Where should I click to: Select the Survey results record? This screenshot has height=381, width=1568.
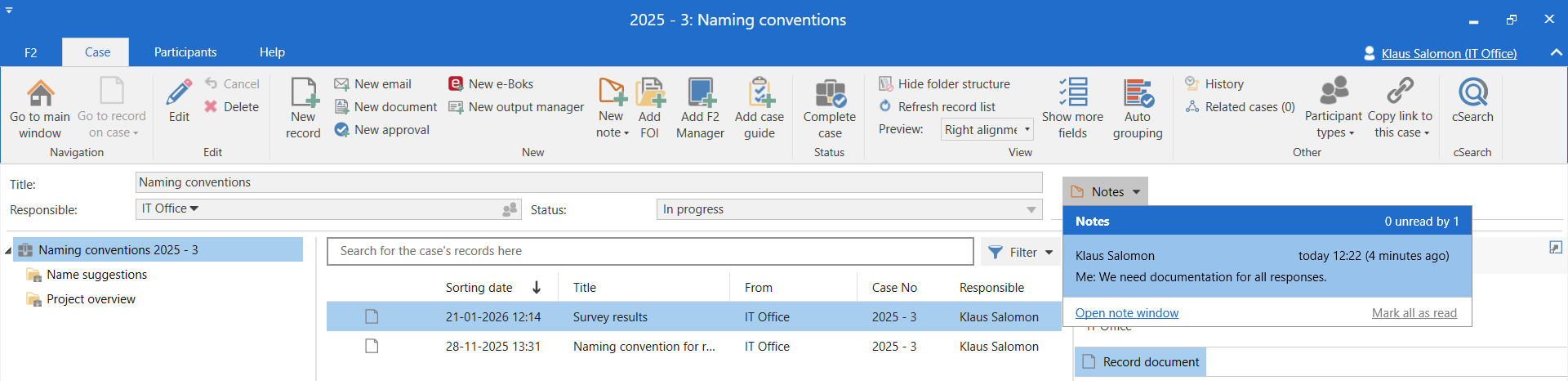pos(693,316)
